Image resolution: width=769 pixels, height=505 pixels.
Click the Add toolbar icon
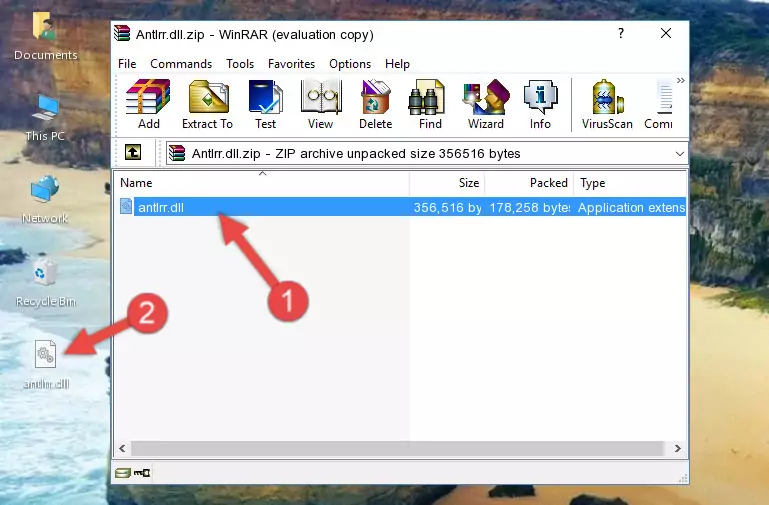tap(148, 104)
